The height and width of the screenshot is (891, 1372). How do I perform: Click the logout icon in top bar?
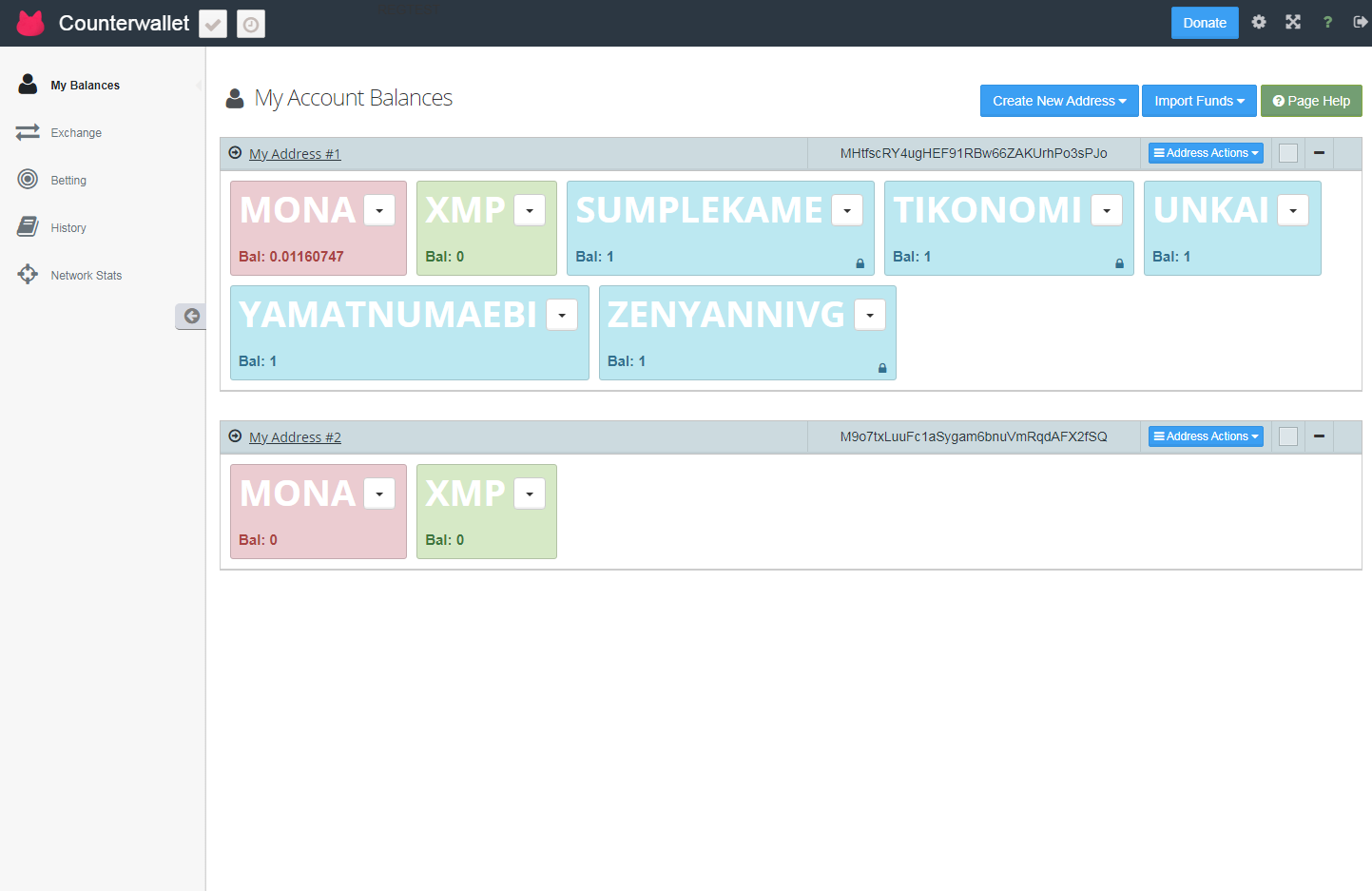pos(1360,22)
